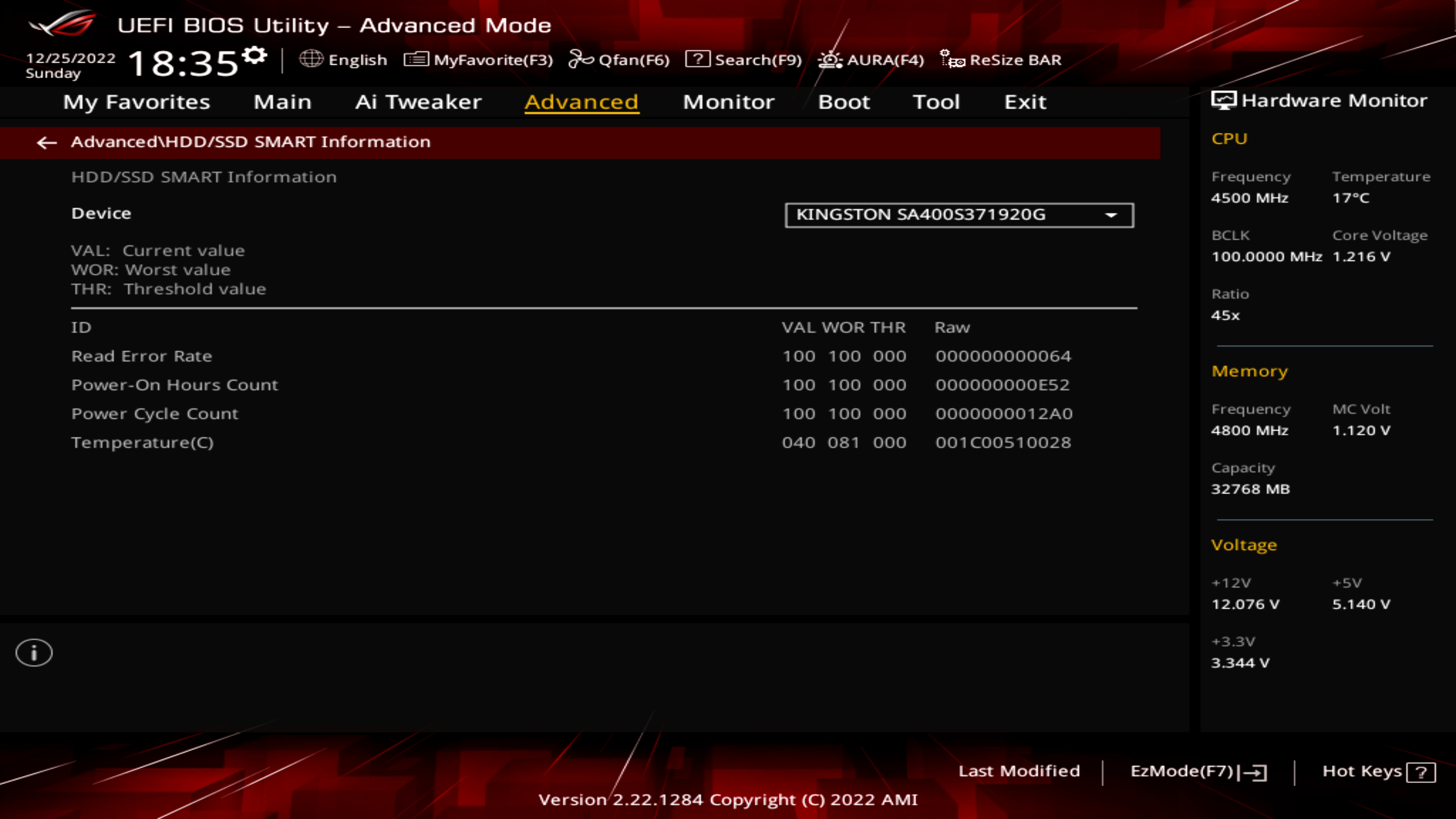Switch to My Favorites tab
Screen dimensions: 1456x819
tap(136, 102)
